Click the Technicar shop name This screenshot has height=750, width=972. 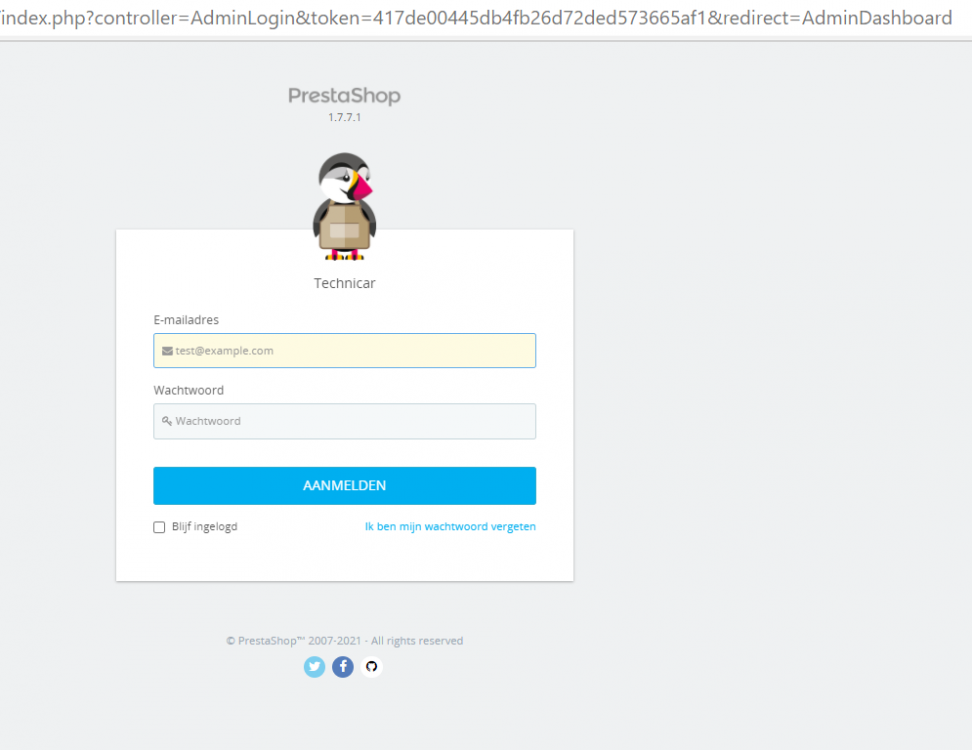click(345, 283)
